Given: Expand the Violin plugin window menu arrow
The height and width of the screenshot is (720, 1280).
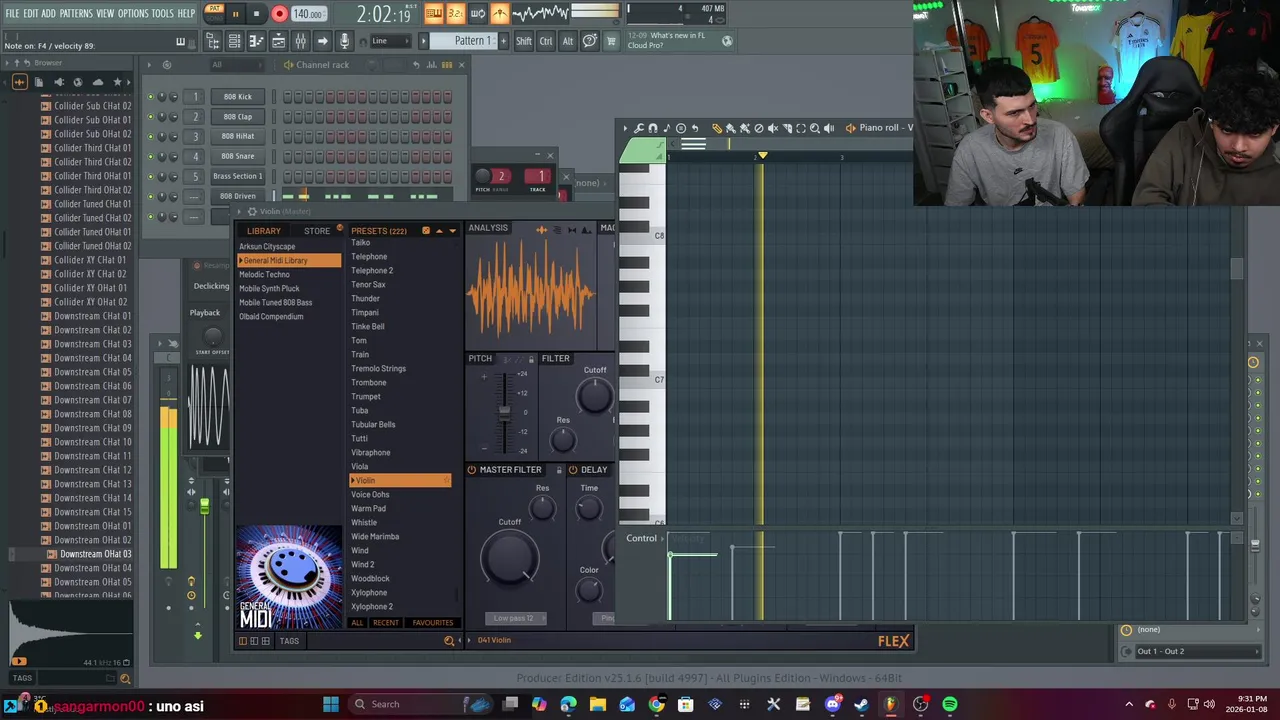Looking at the screenshot, I should tap(241, 212).
